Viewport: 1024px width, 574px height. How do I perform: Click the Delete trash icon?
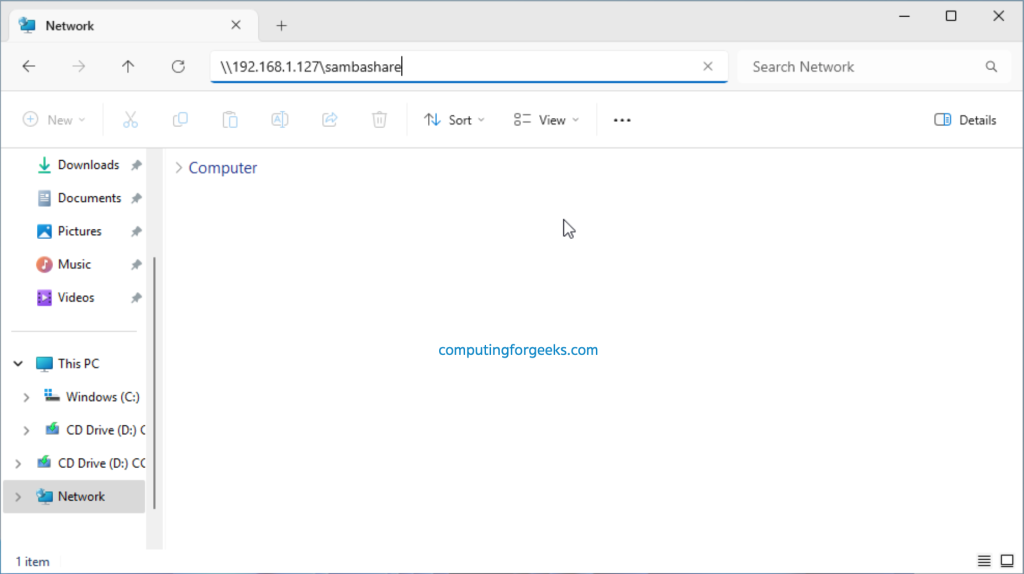pos(379,120)
